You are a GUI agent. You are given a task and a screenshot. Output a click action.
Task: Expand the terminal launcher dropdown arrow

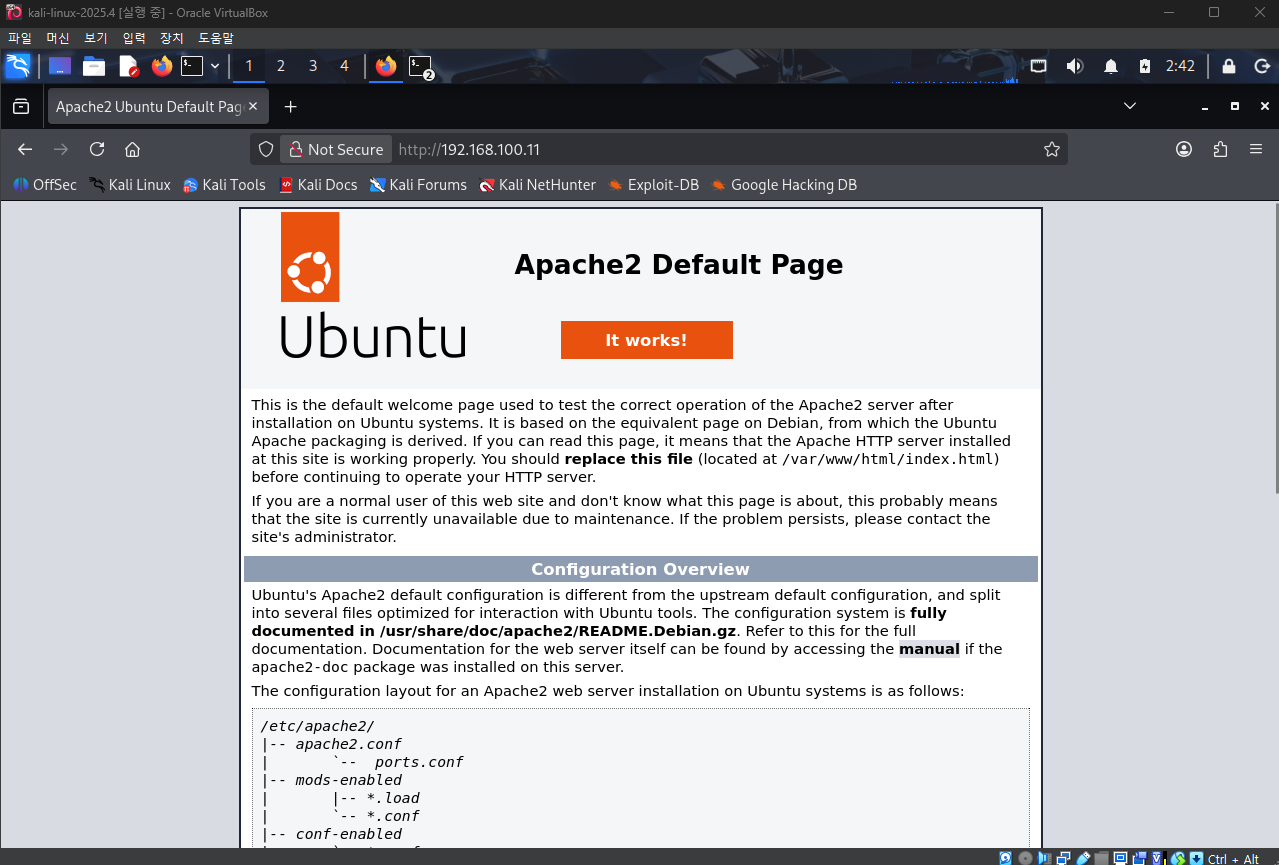[x=215, y=66]
